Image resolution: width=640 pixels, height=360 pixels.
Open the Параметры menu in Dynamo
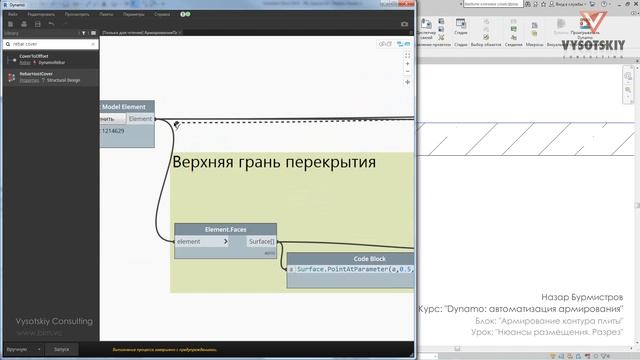133,14
